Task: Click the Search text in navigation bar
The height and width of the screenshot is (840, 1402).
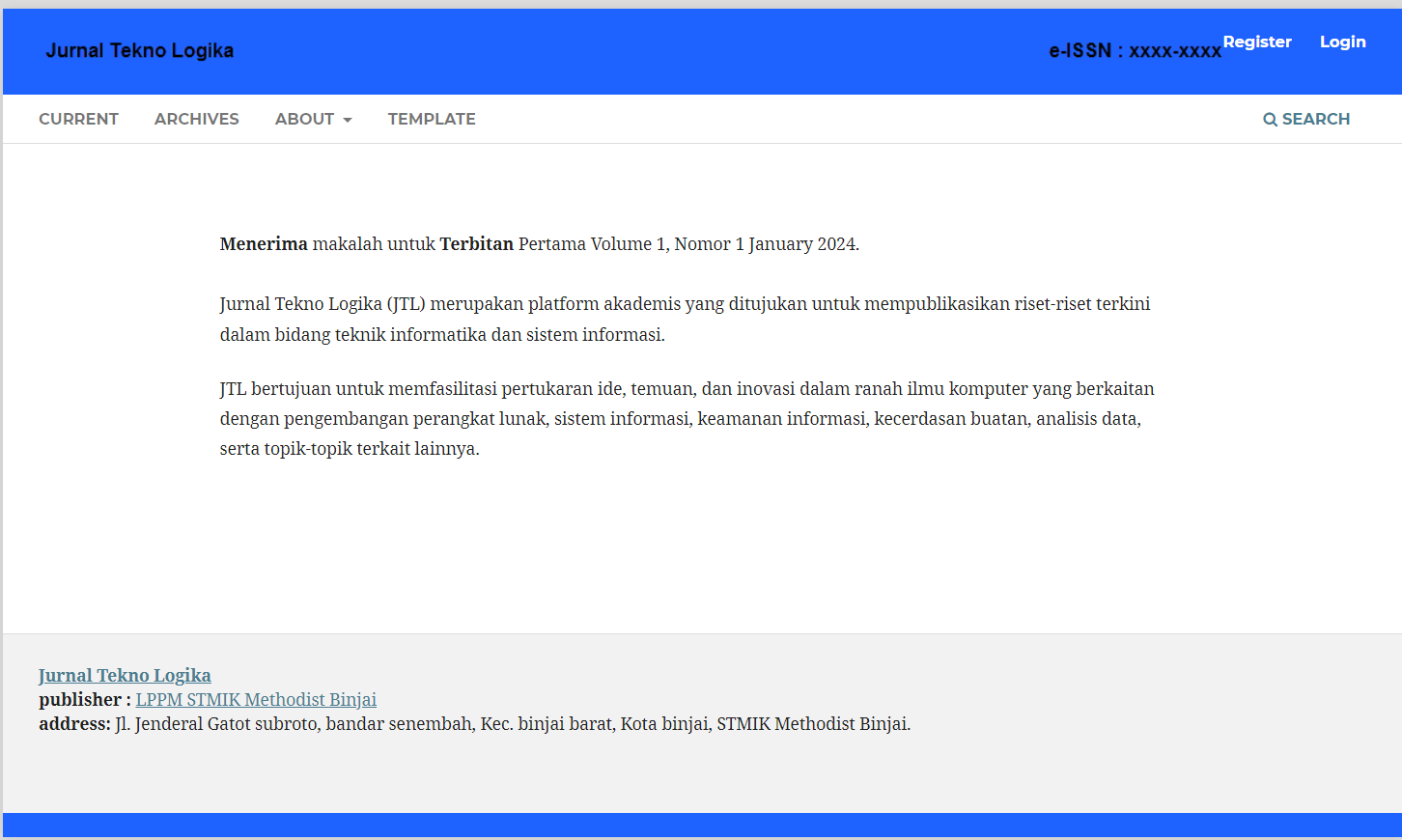Action: coord(1315,119)
